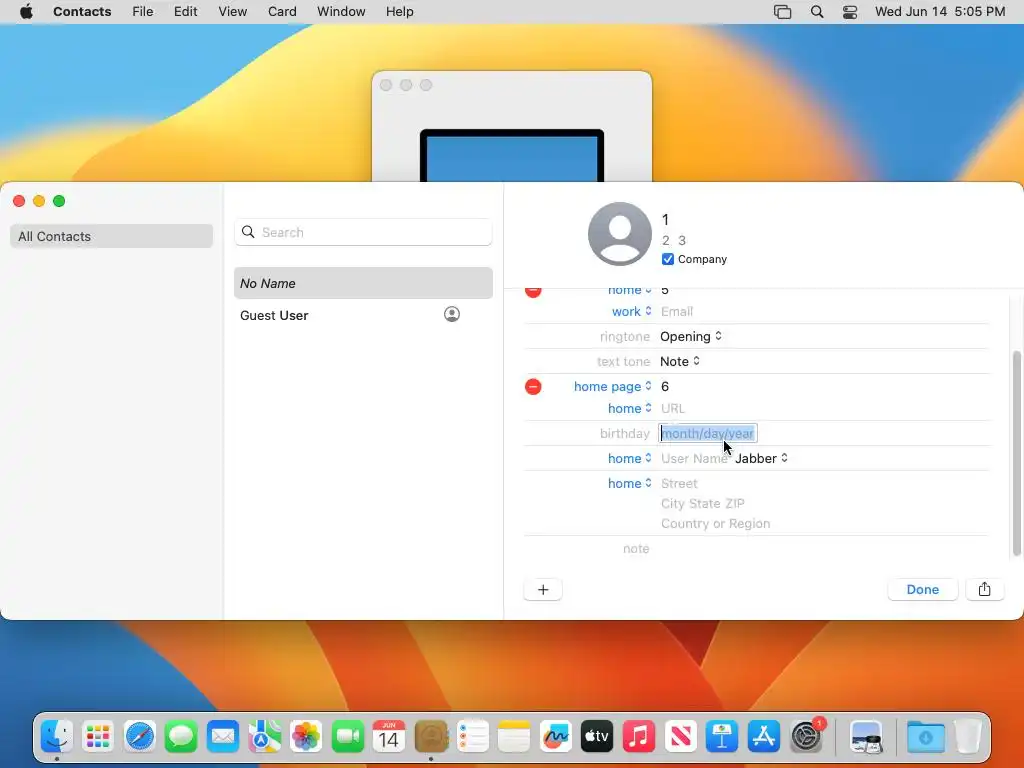Viewport: 1024px width, 768px height.
Task: Launch Freeform from the dock
Action: click(556, 737)
